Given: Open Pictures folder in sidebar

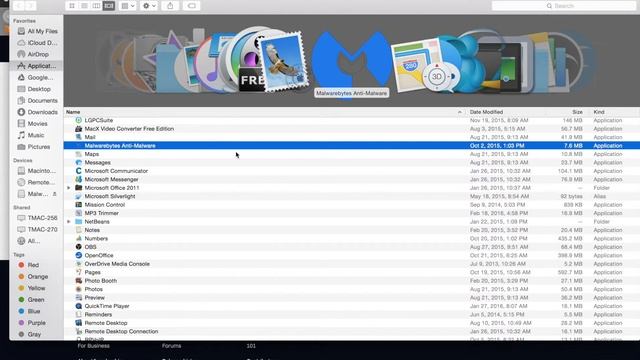Looking at the screenshot, I should coord(34,147).
